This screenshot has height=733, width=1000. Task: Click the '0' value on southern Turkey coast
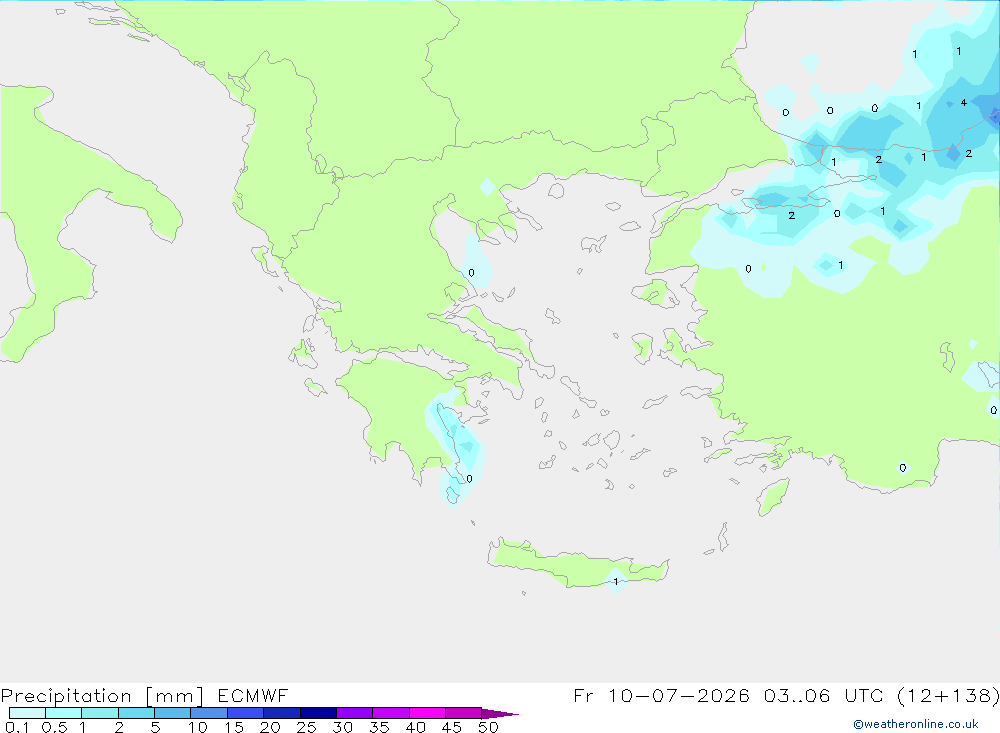(902, 468)
